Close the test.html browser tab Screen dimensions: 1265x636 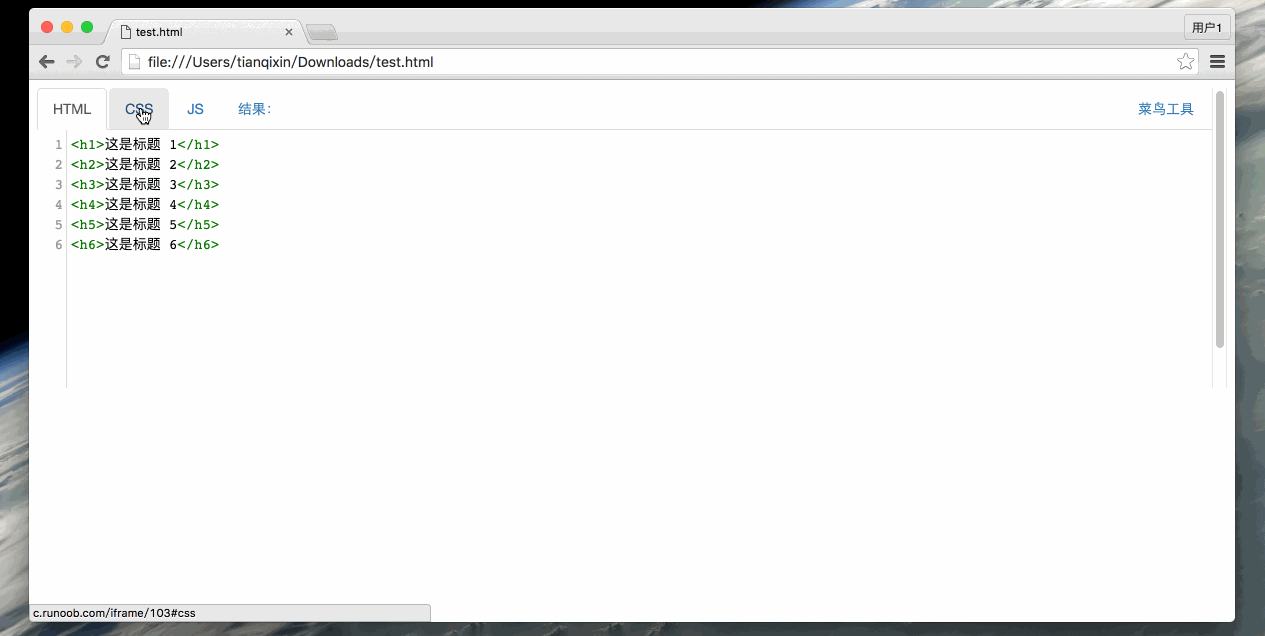289,32
